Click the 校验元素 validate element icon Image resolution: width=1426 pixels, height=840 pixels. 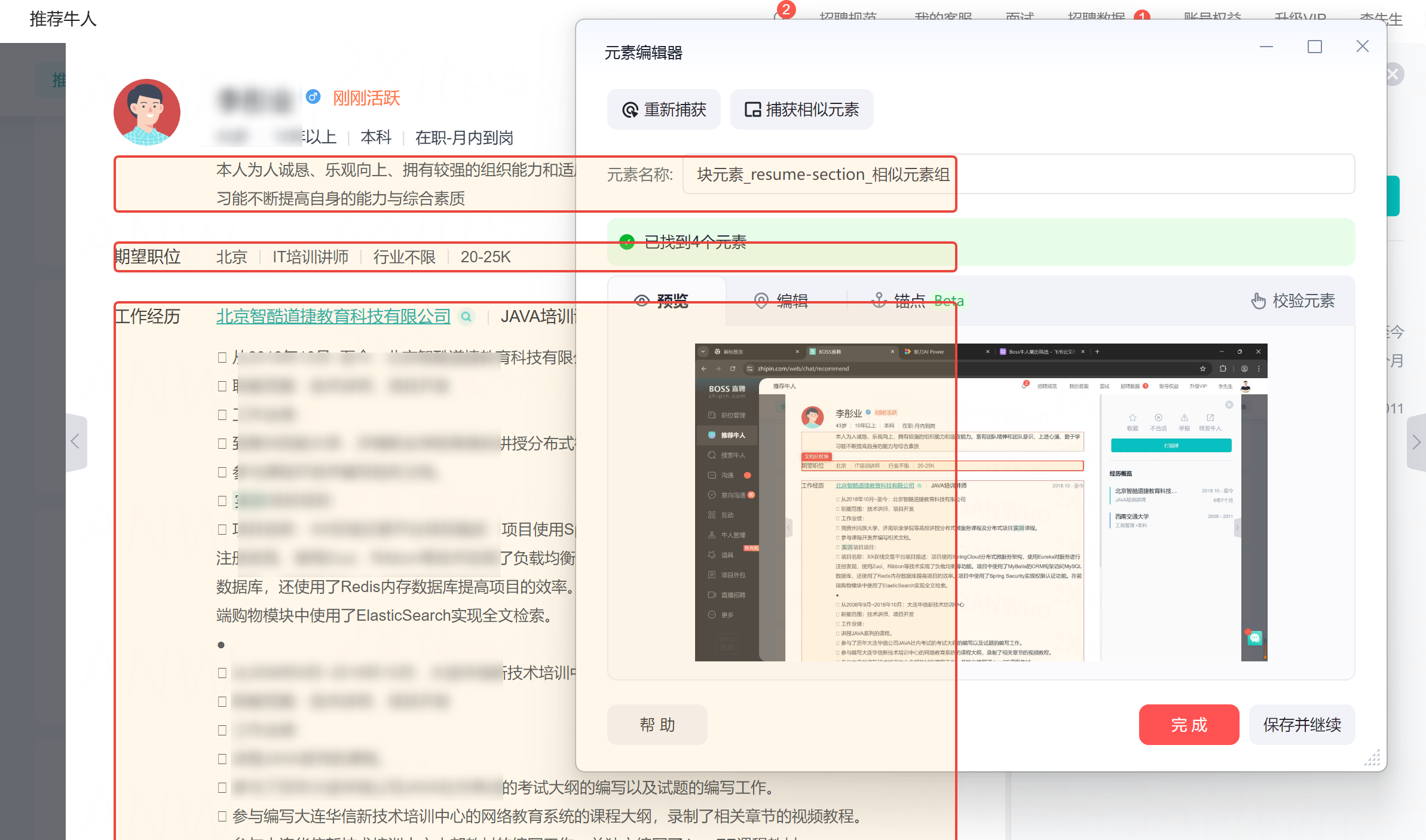1259,301
